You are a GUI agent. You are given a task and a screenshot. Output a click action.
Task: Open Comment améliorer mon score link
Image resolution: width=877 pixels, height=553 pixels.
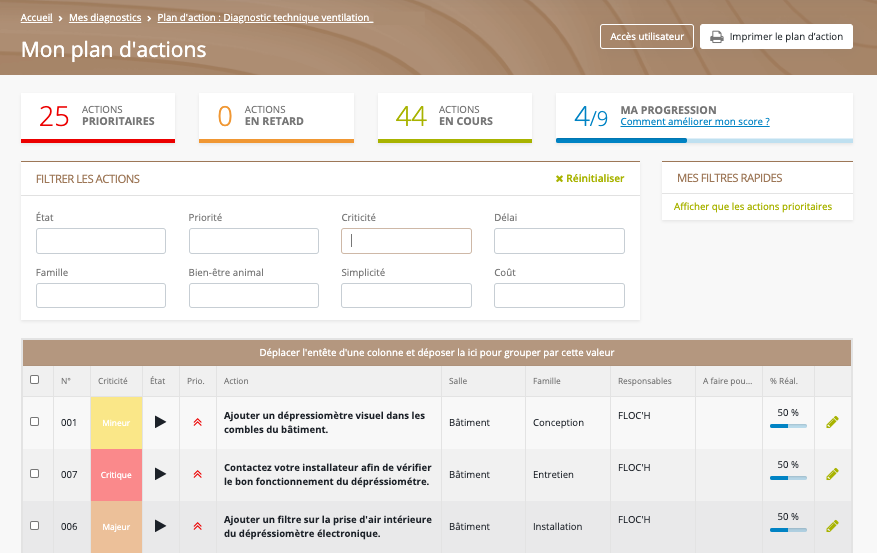click(x=695, y=121)
